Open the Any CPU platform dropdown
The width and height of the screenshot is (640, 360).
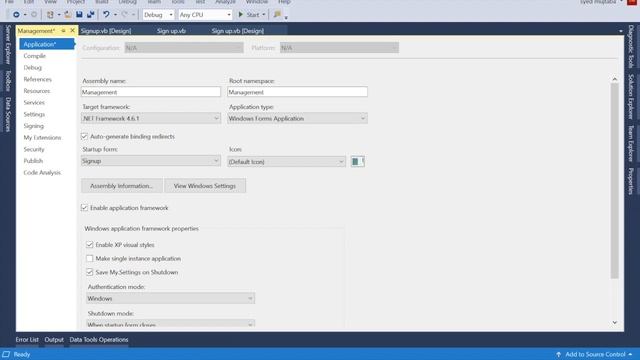coord(205,15)
